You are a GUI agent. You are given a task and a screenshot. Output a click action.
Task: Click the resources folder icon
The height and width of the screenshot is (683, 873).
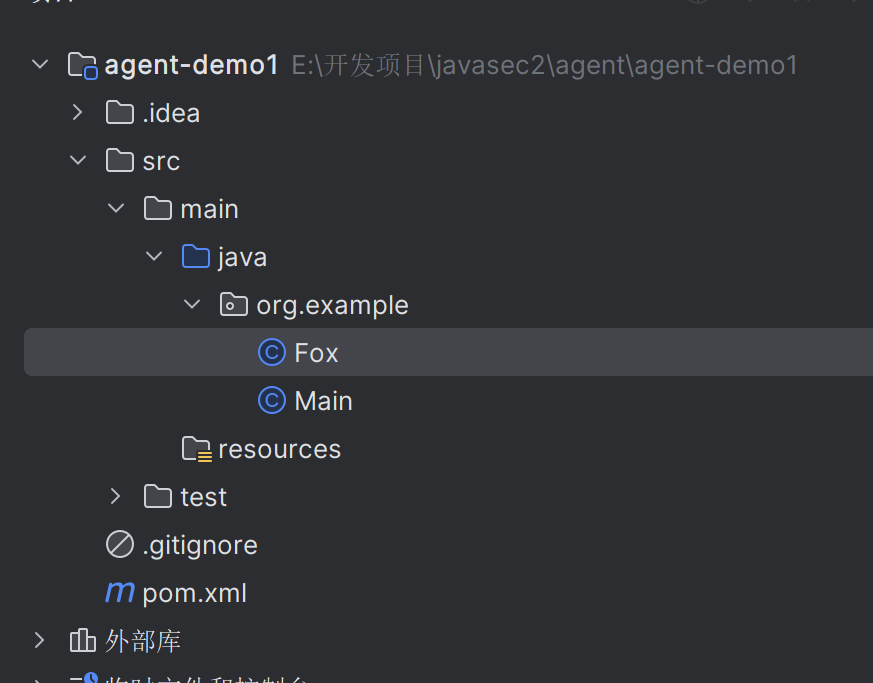point(196,449)
